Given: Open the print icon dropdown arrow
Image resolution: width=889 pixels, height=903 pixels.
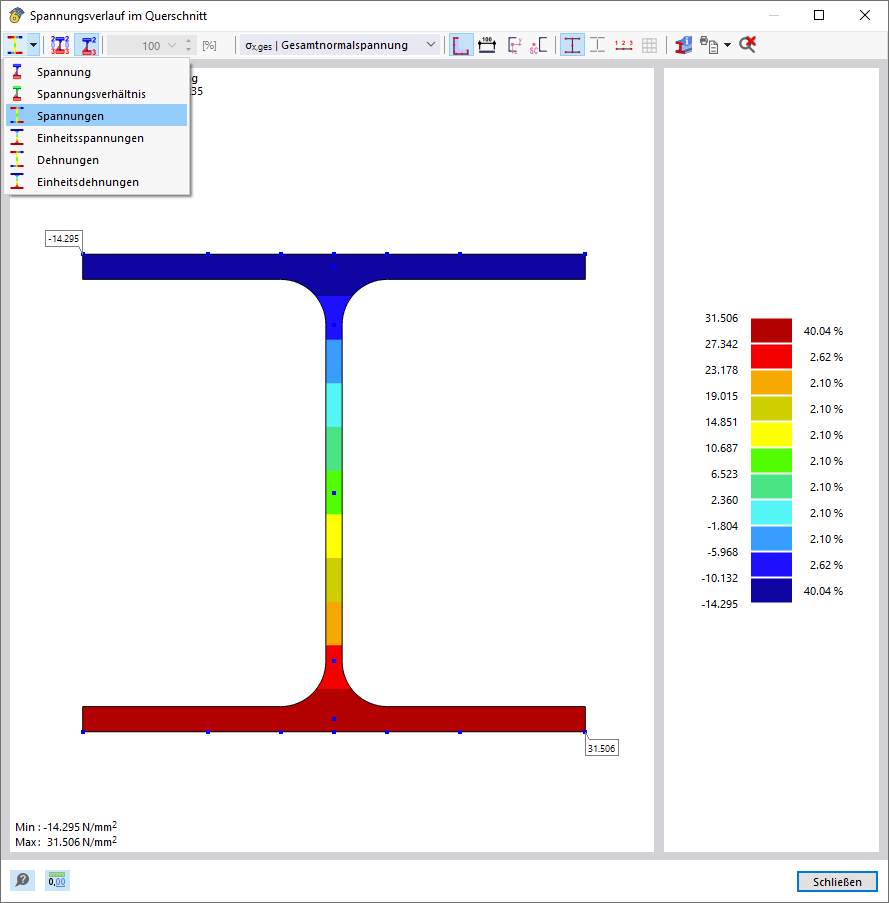Looking at the screenshot, I should [727, 45].
